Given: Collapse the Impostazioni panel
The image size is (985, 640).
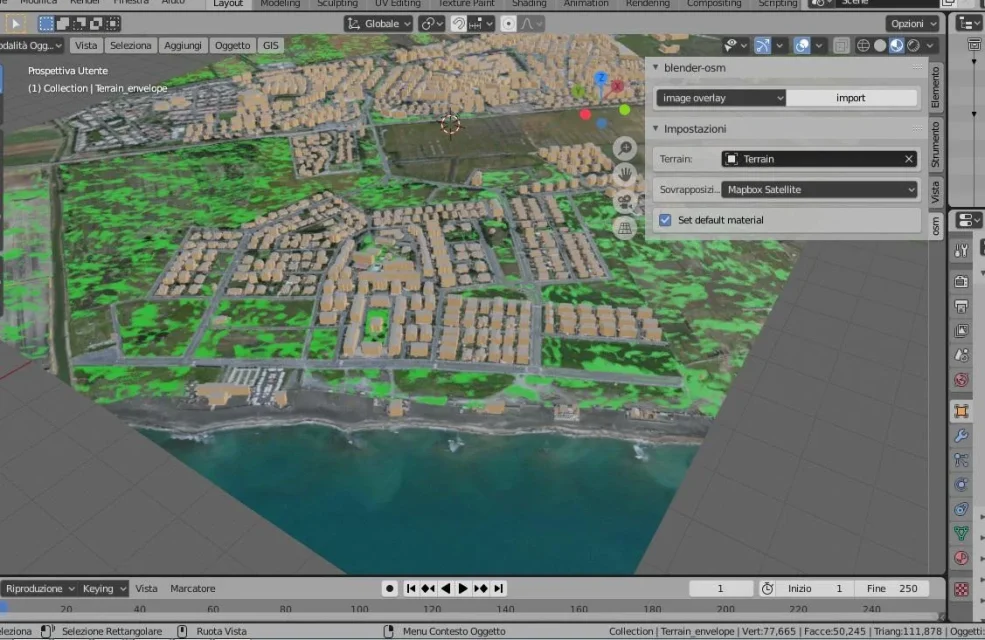Looking at the screenshot, I should point(655,128).
